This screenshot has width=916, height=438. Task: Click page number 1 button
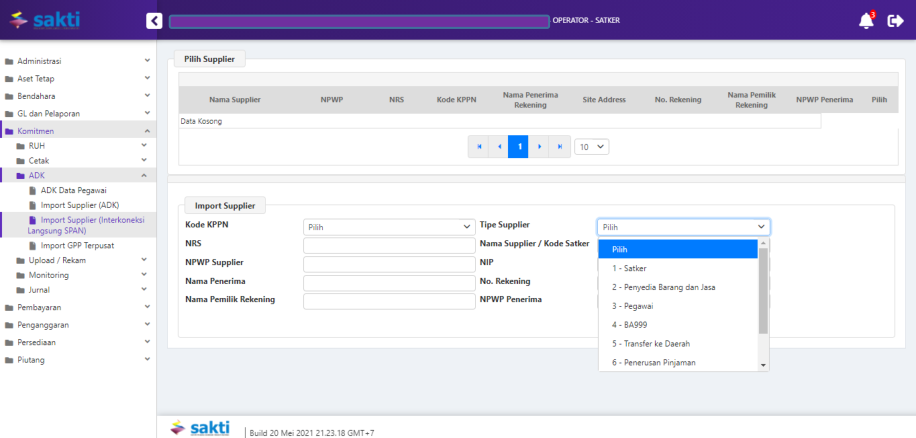[519, 146]
